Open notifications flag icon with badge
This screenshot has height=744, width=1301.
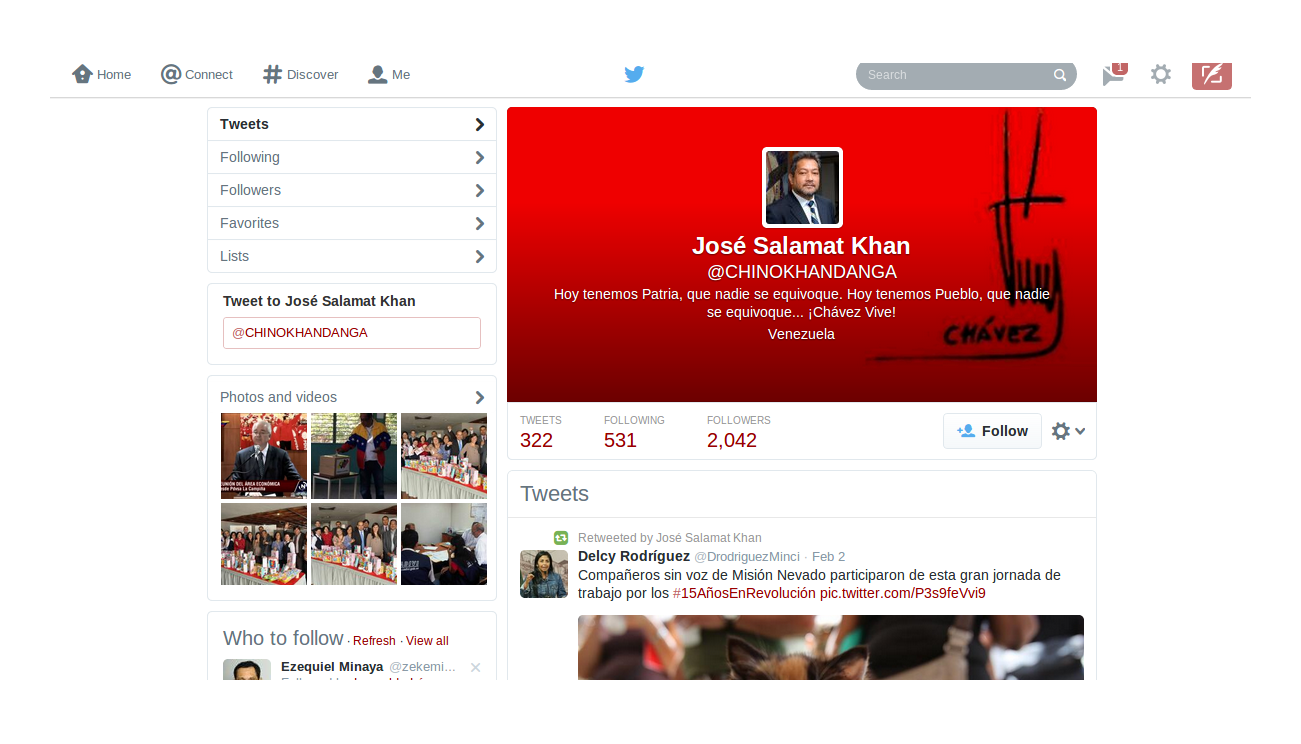[x=1114, y=74]
